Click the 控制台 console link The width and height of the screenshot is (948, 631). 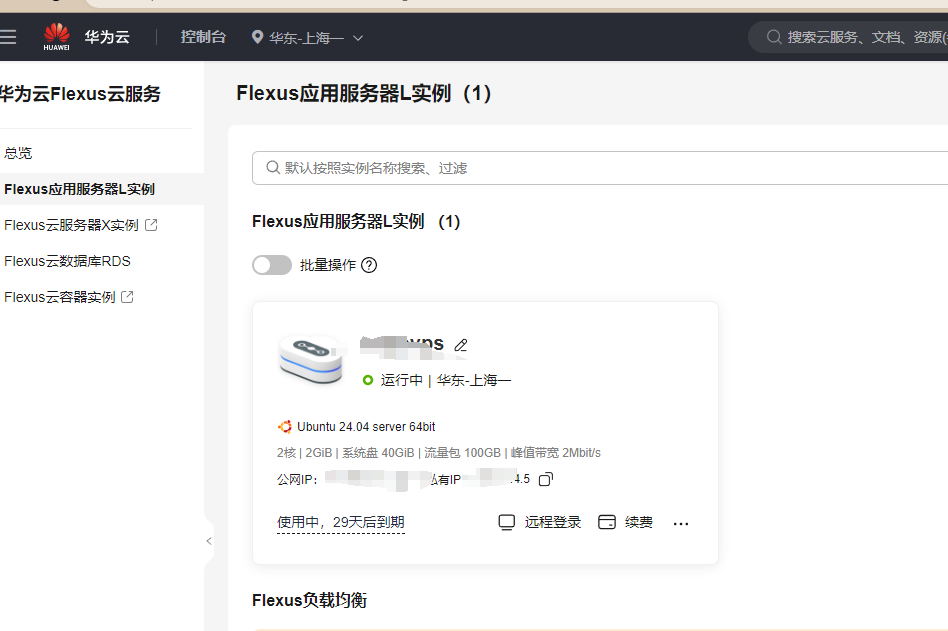[x=203, y=37]
